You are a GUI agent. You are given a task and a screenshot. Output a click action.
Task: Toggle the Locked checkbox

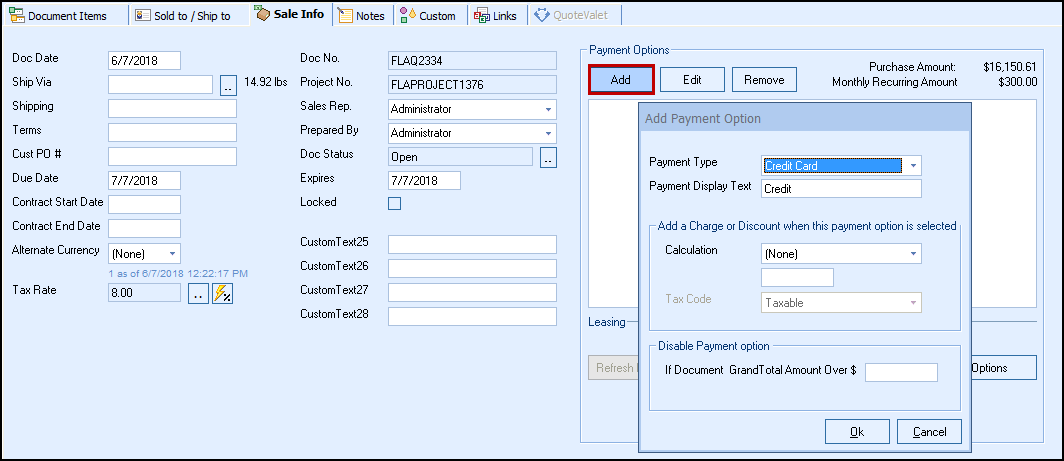[394, 204]
